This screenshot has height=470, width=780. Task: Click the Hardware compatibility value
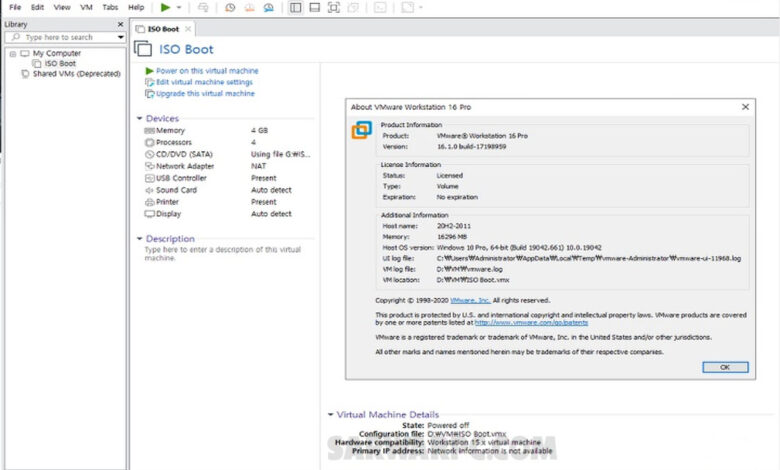point(484,442)
